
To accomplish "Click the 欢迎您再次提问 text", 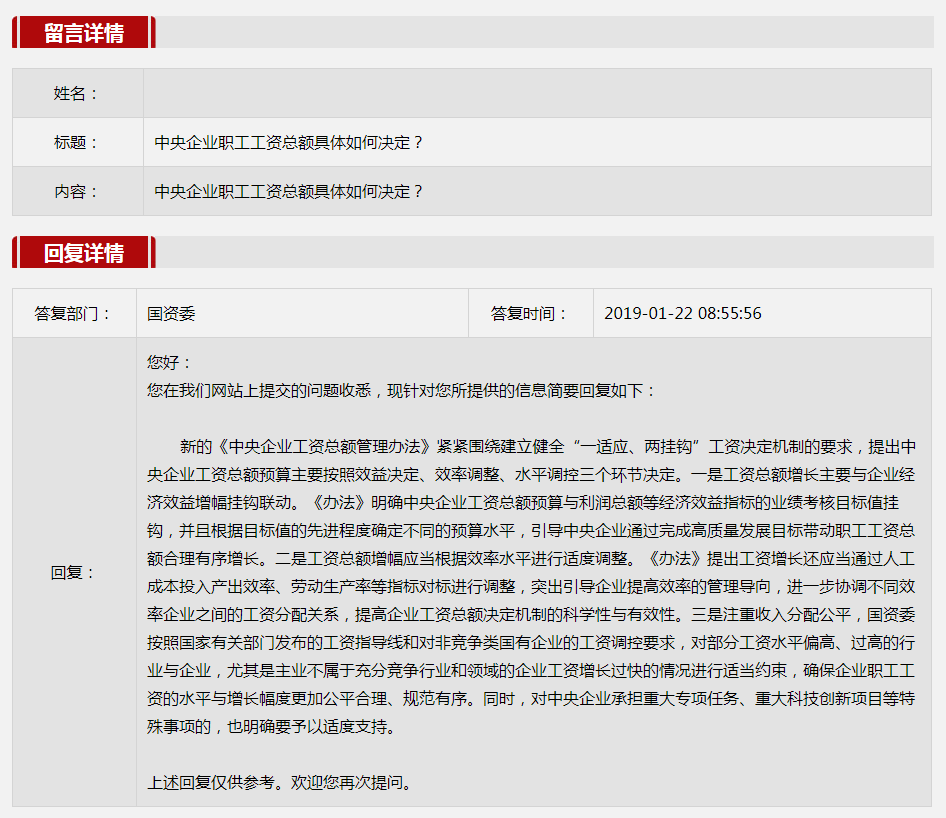I will tap(351, 782).
